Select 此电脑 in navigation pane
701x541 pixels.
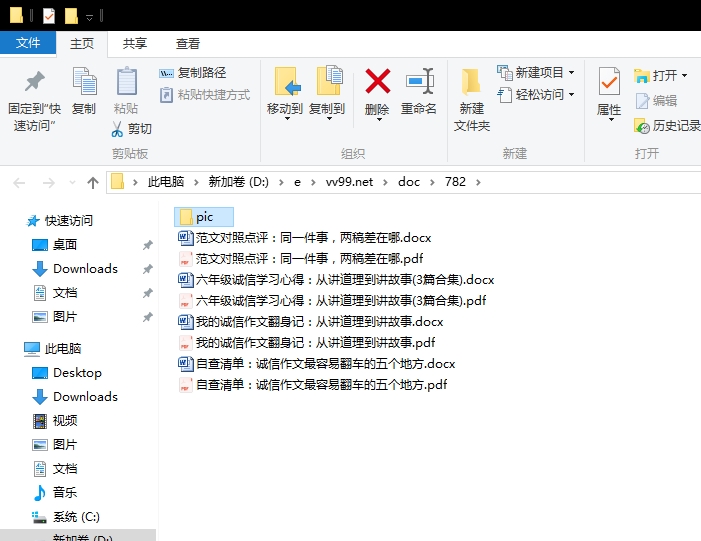[x=53, y=348]
